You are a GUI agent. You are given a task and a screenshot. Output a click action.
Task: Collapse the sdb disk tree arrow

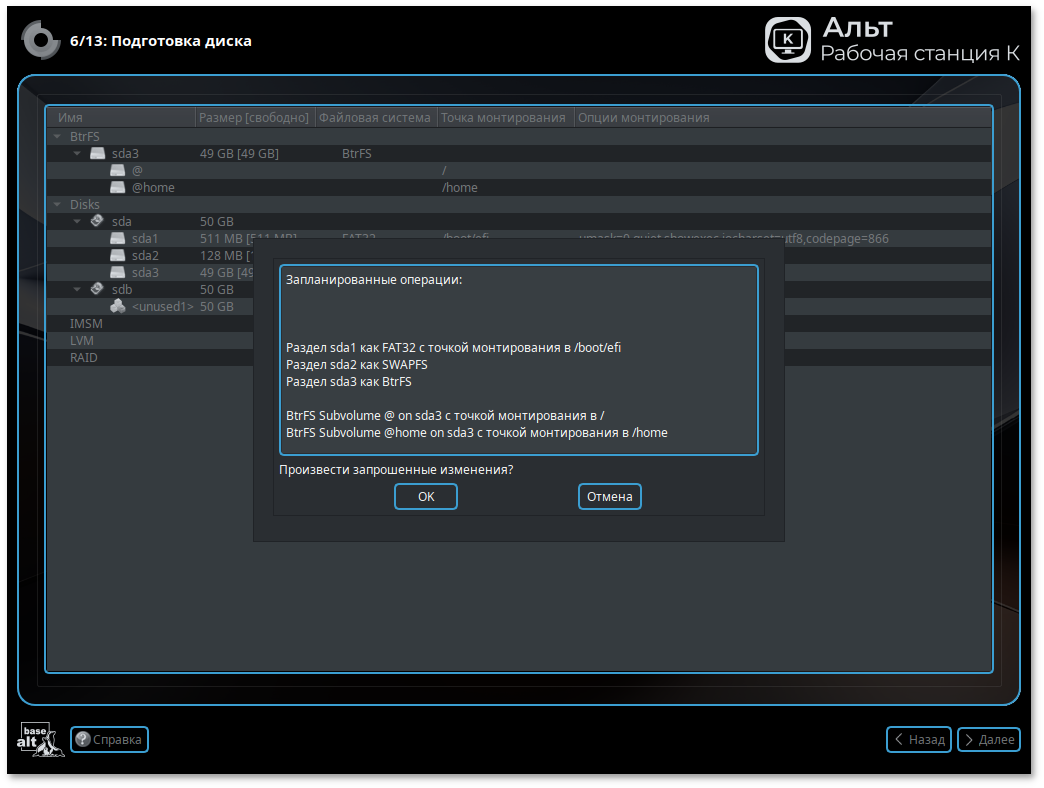[77, 289]
